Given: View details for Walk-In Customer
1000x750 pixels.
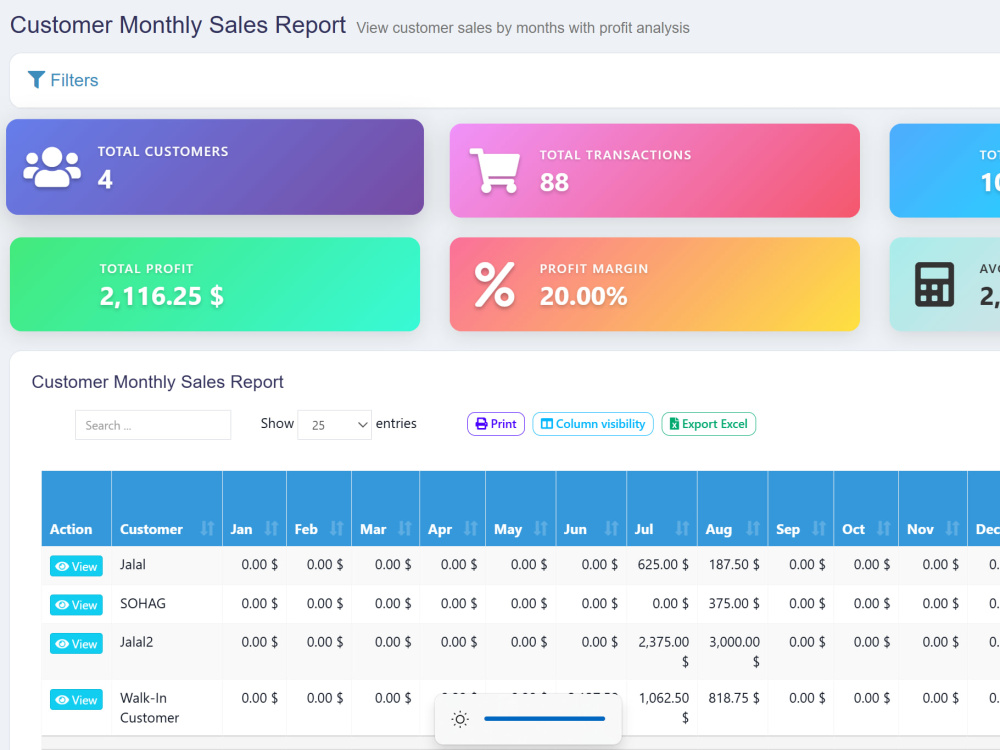Looking at the screenshot, I should point(76,700).
